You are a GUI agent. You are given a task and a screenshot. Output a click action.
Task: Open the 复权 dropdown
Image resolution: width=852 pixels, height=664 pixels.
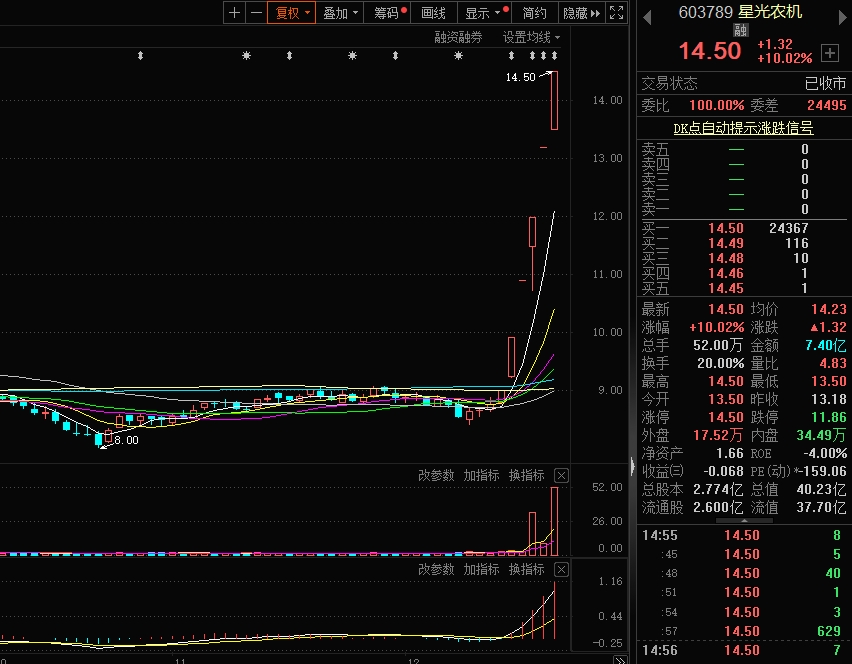[292, 13]
